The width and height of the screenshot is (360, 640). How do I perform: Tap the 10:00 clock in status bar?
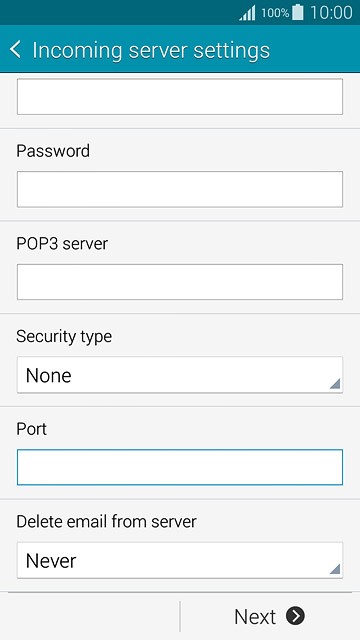tap(331, 13)
